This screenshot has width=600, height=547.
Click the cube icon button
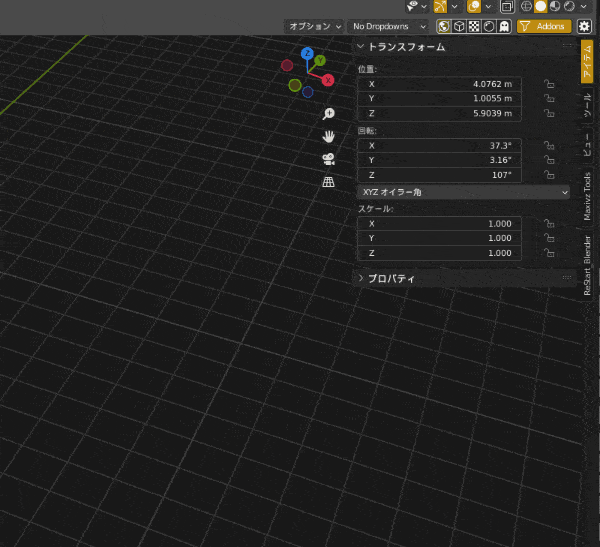pos(459,26)
